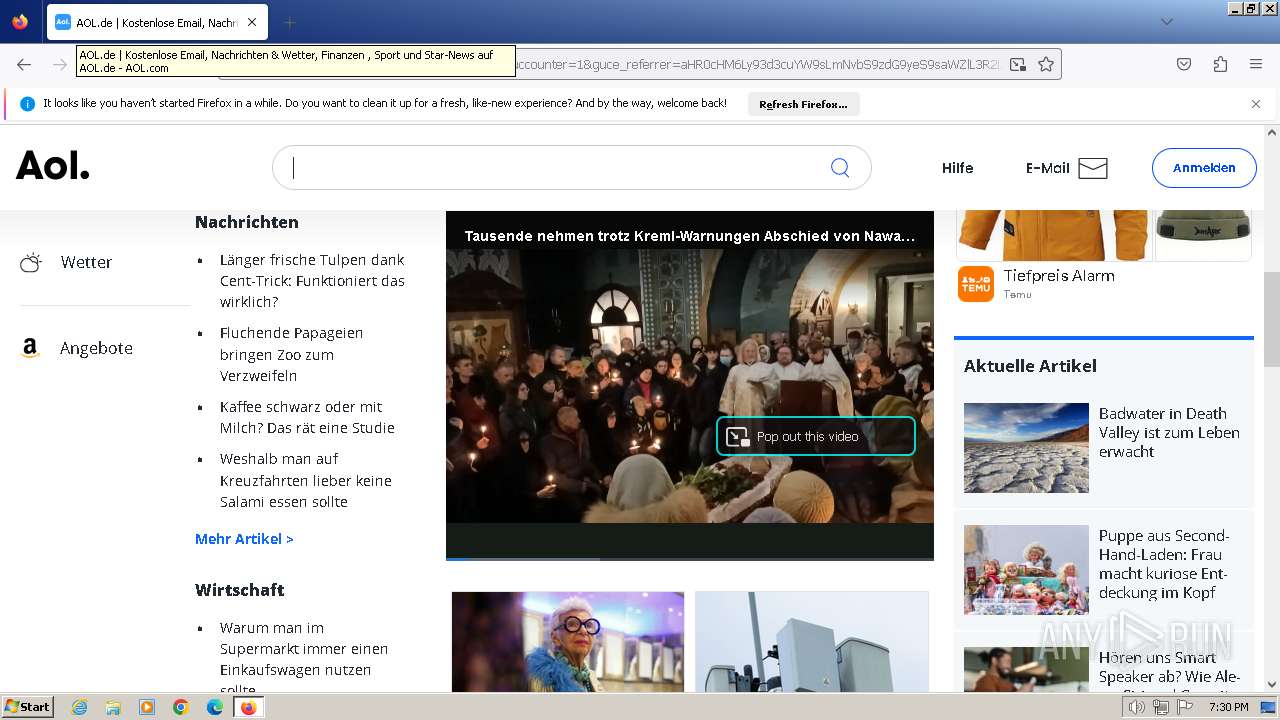Open the Windows Start button
Image resolution: width=1280 pixels, height=720 pixels.
coord(27,707)
